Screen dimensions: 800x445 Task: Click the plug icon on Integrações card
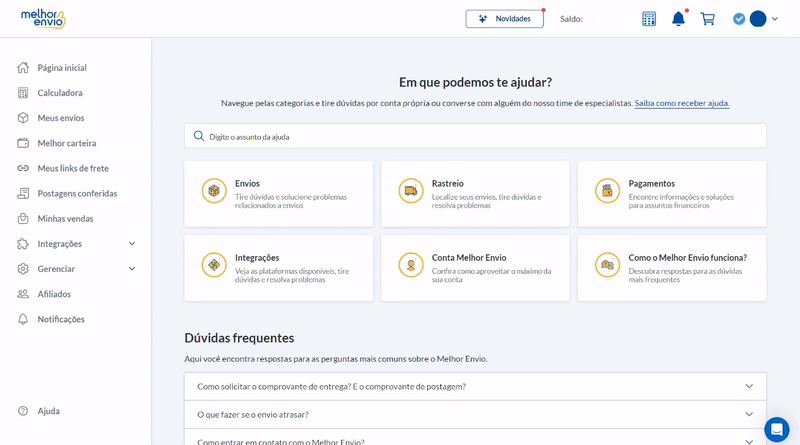click(x=214, y=265)
